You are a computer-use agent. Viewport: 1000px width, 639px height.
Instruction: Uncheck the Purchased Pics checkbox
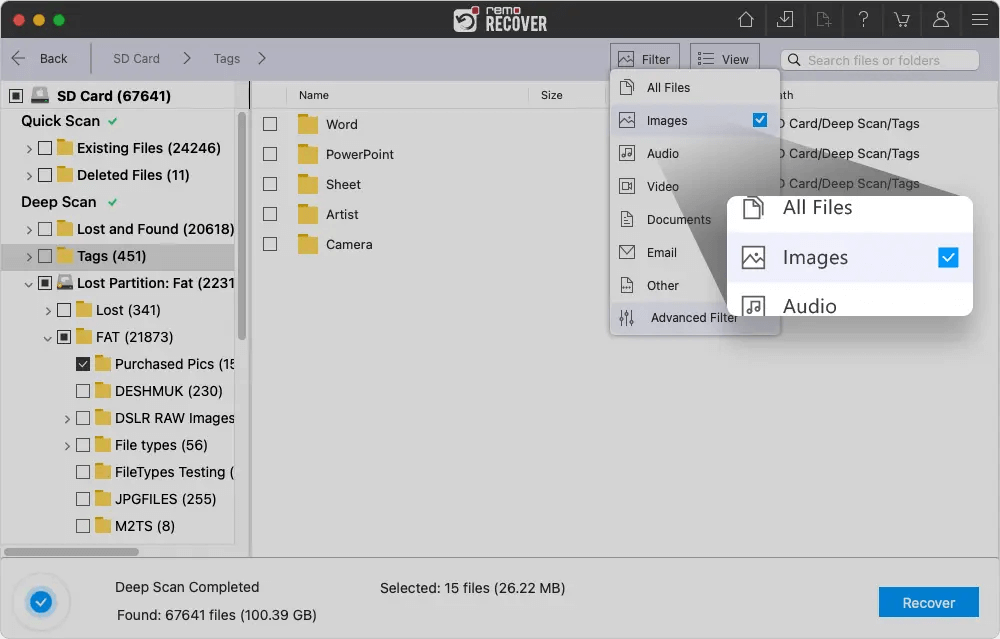click(83, 364)
